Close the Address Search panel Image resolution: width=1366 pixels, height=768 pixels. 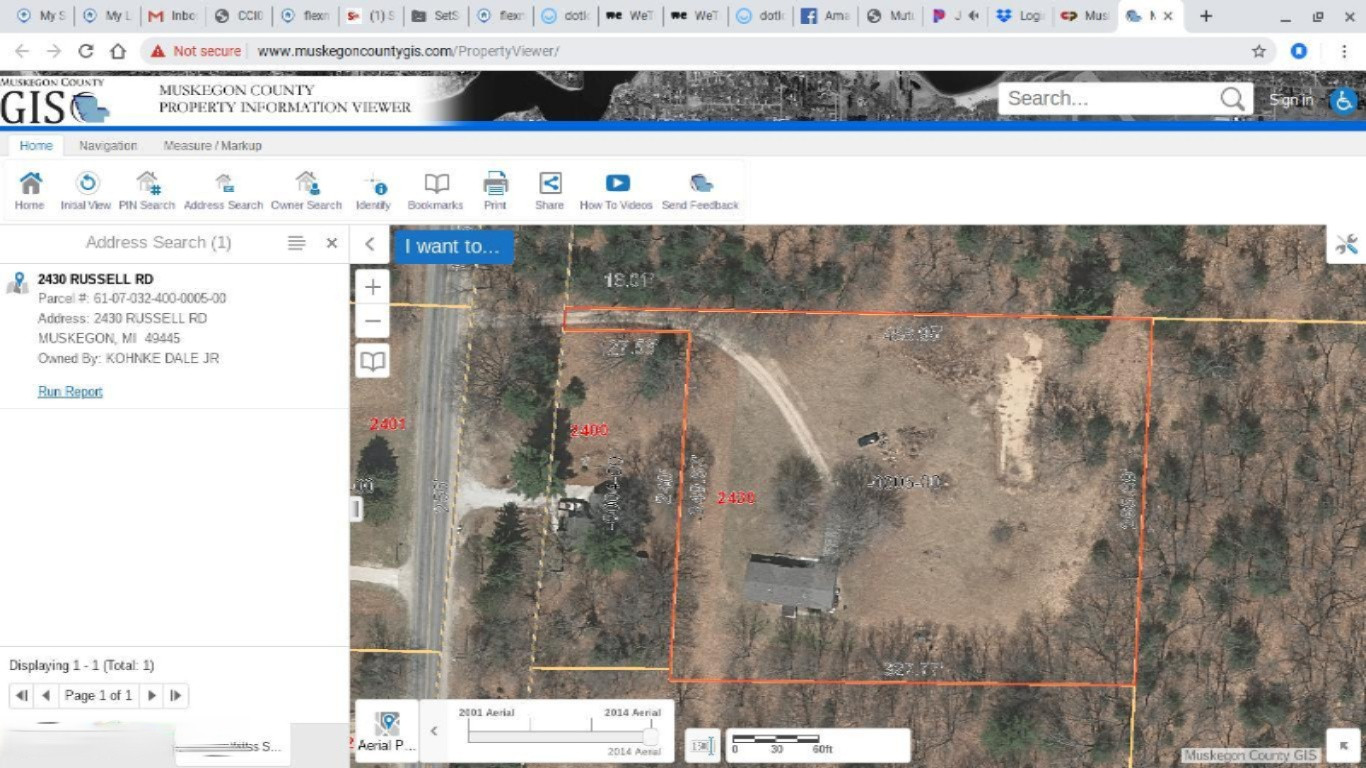coord(332,243)
